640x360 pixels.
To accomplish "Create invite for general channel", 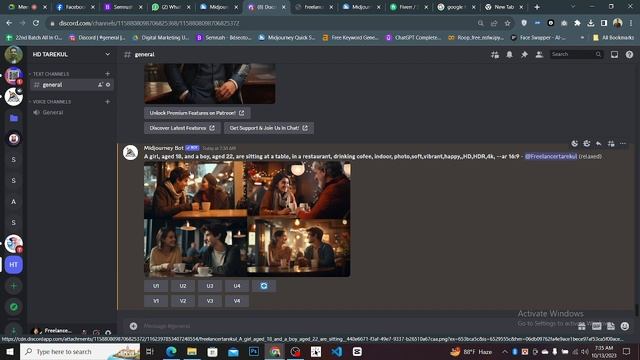I will (100, 85).
